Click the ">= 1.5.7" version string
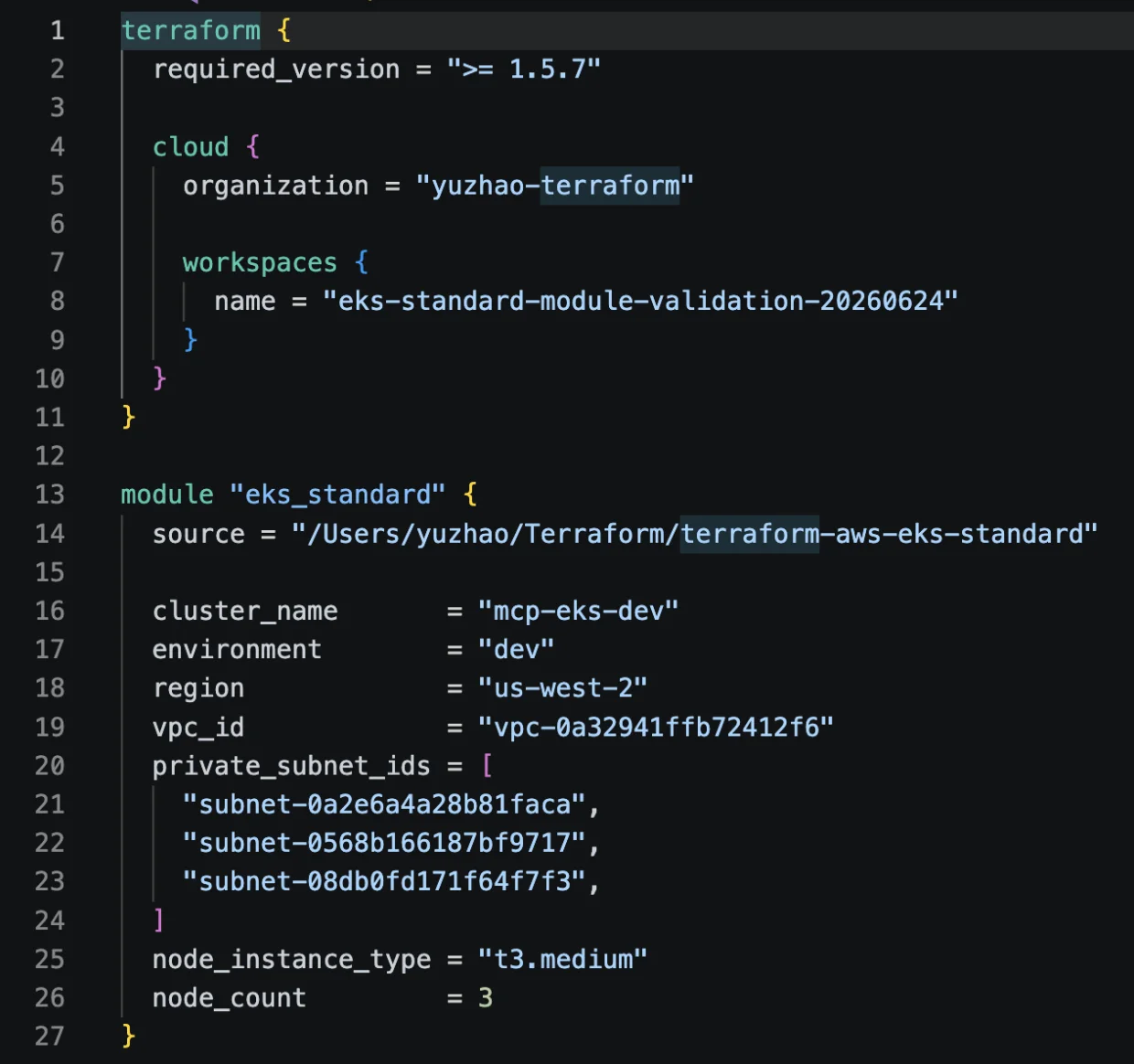The image size is (1134, 1064). pyautogui.click(x=524, y=69)
